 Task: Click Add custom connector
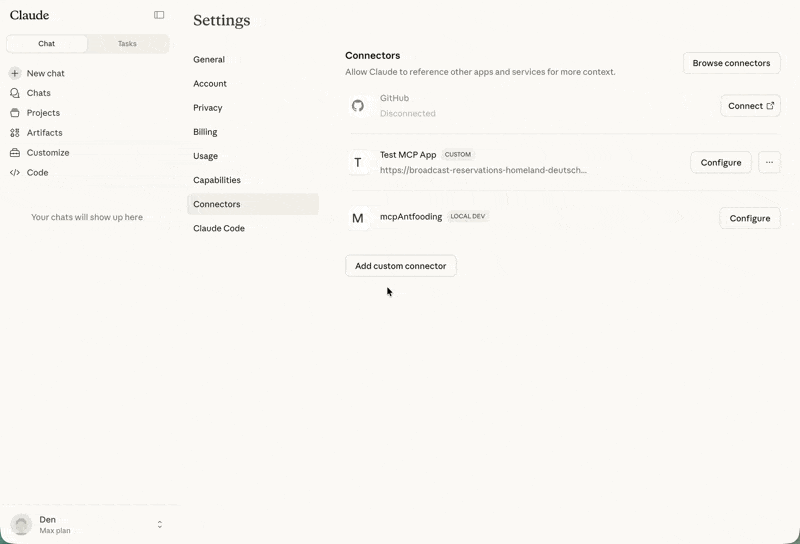[x=401, y=266]
